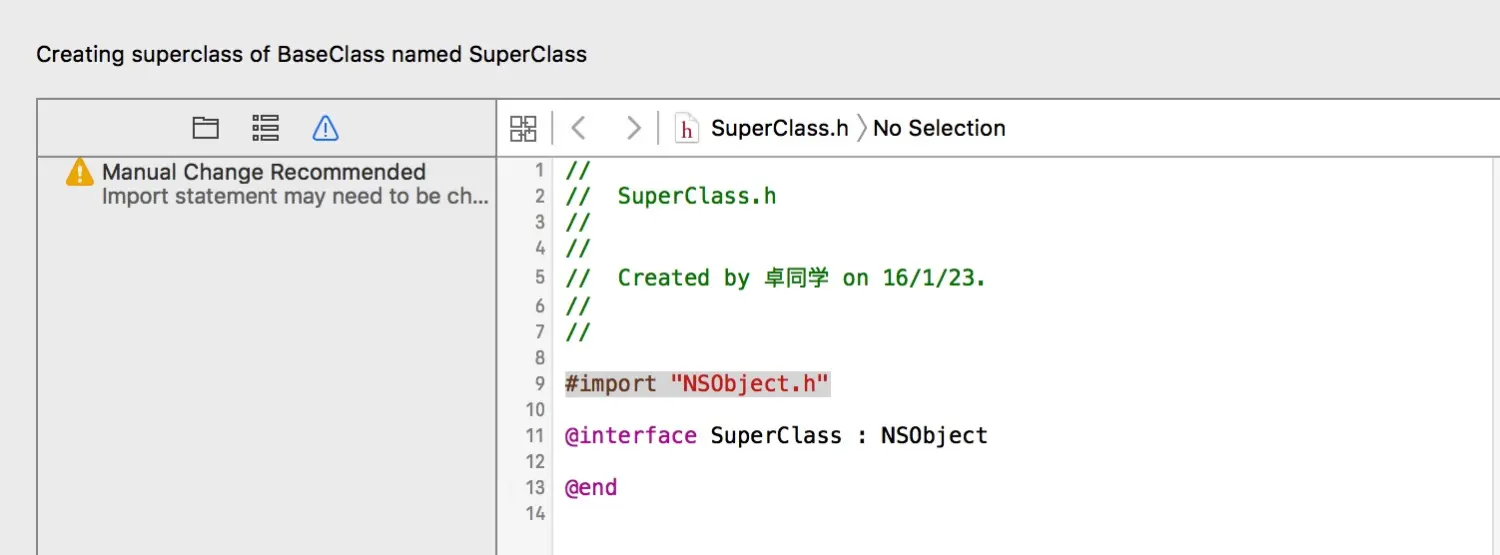Open SuperClass.h in the jump bar
The image size is (1500, 555).
(779, 128)
